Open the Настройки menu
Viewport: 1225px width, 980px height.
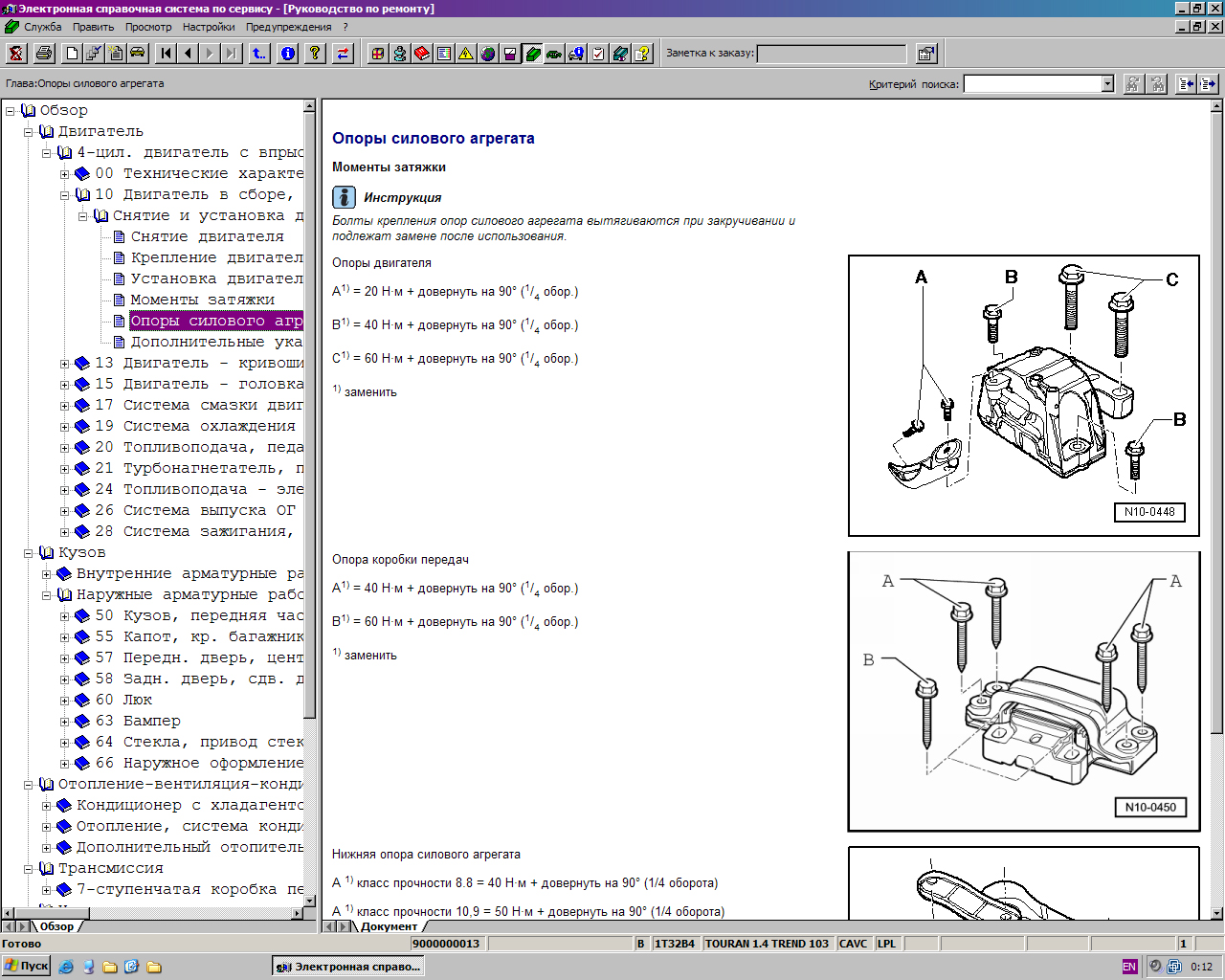pos(209,27)
